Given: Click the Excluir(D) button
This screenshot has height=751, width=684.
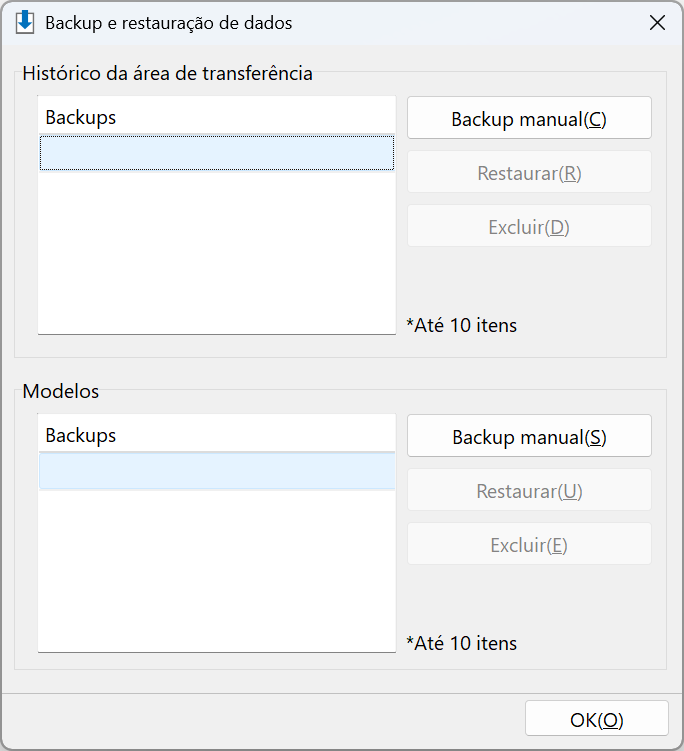Looking at the screenshot, I should pos(529,226).
